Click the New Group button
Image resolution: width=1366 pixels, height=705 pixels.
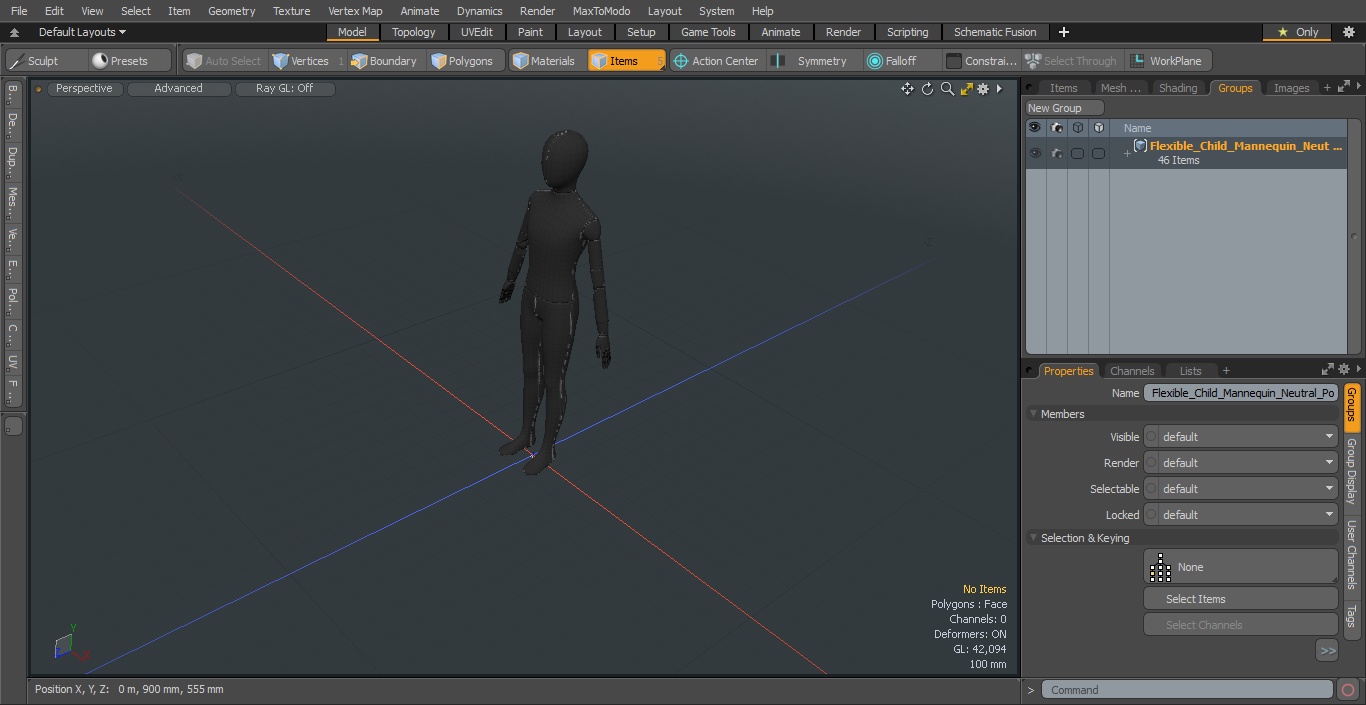[x=1064, y=108]
